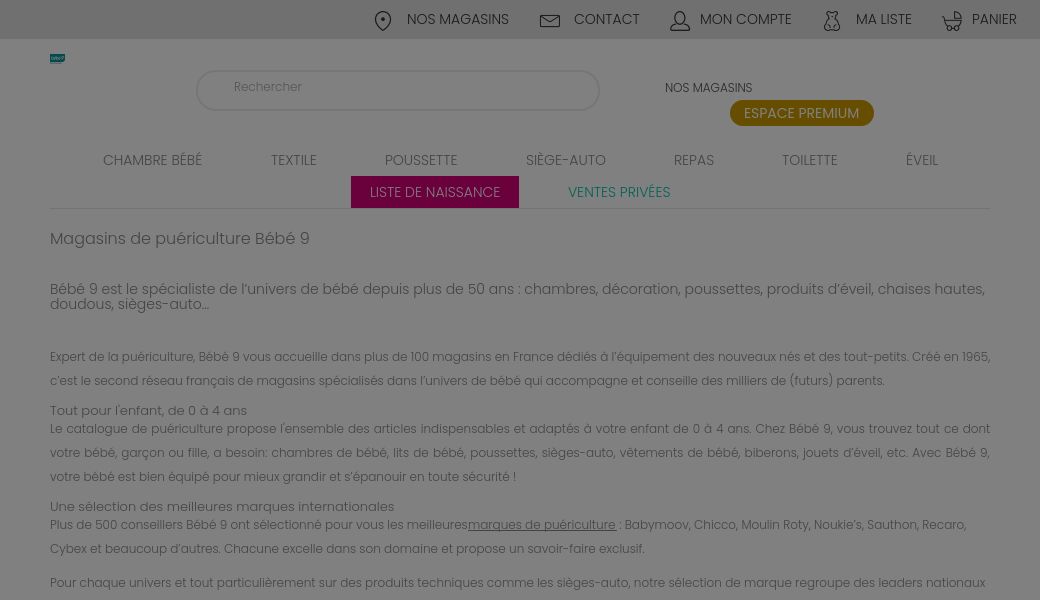
Task: Follow the marques de puériculture link
Action: coord(542,524)
